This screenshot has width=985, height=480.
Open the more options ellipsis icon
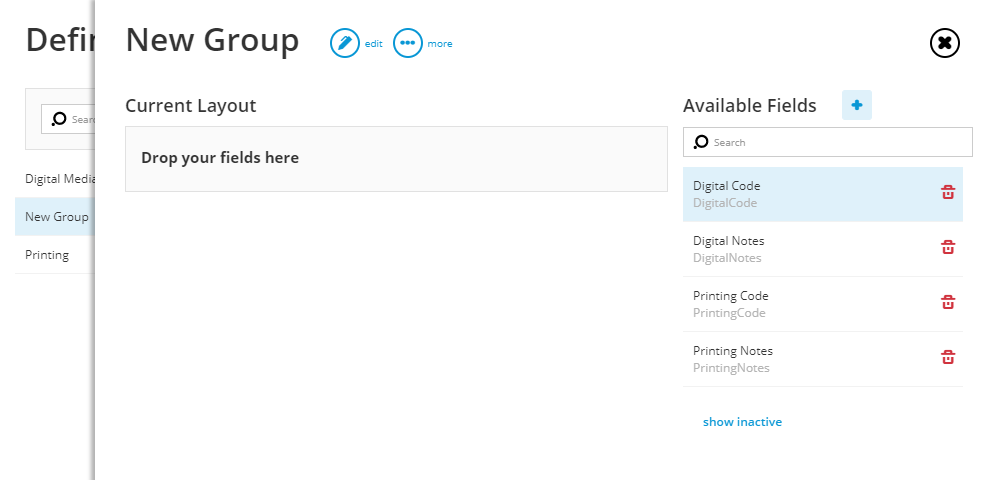coord(408,43)
